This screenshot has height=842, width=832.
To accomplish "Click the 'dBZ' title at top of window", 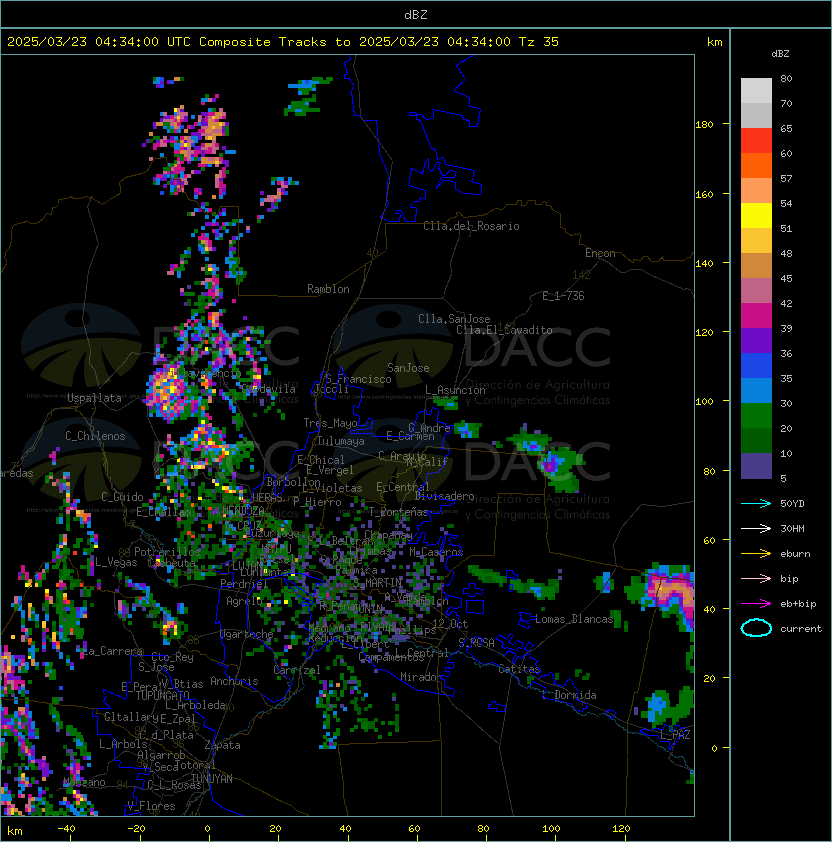I will click(x=416, y=15).
